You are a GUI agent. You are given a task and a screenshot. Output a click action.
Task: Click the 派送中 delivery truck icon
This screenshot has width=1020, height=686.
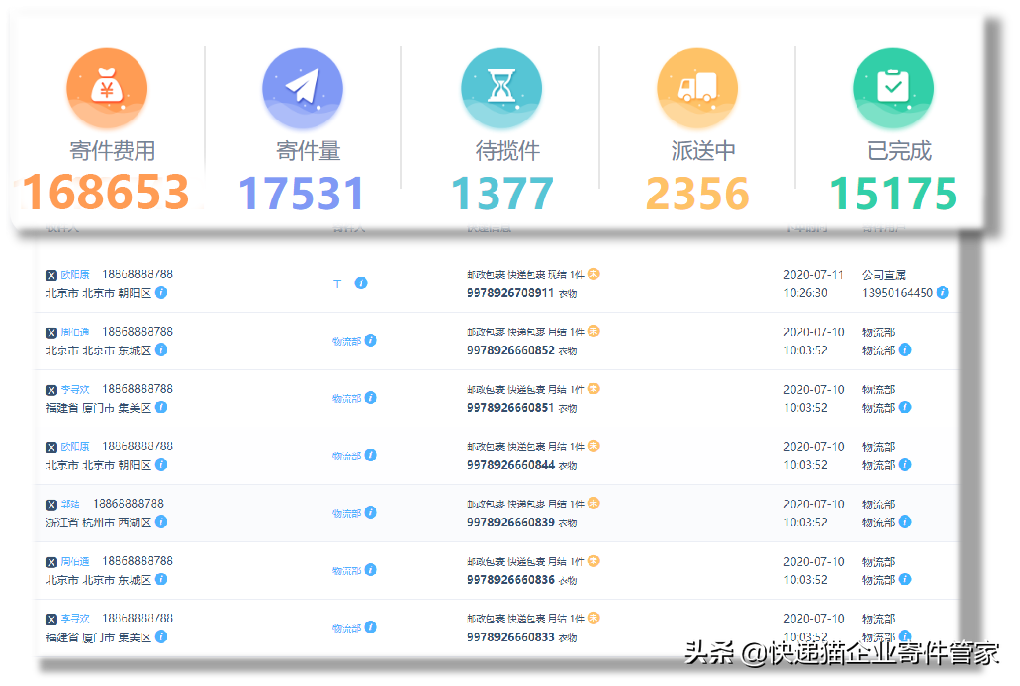click(696, 87)
